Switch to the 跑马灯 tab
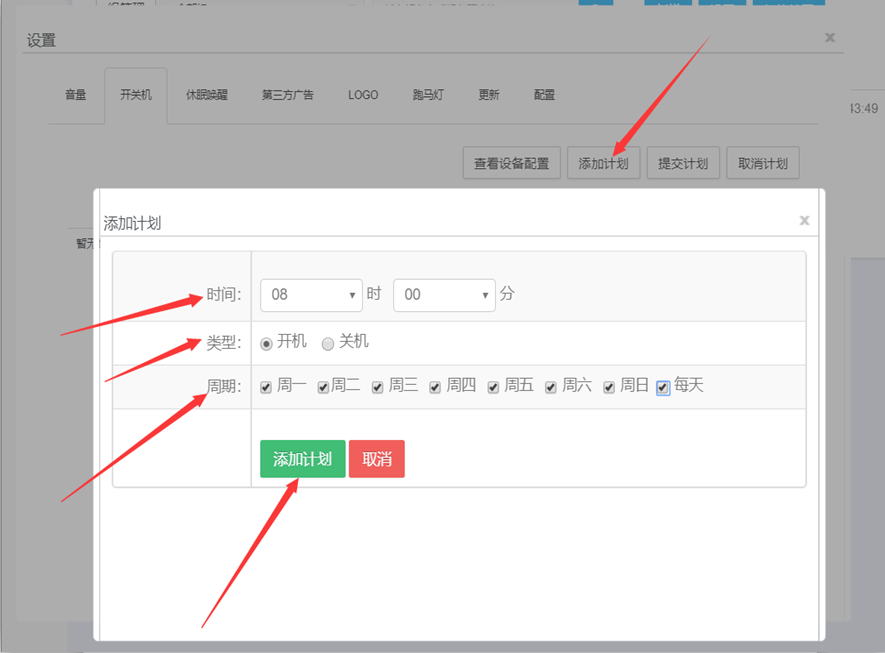This screenshot has width=885, height=653. (428, 96)
